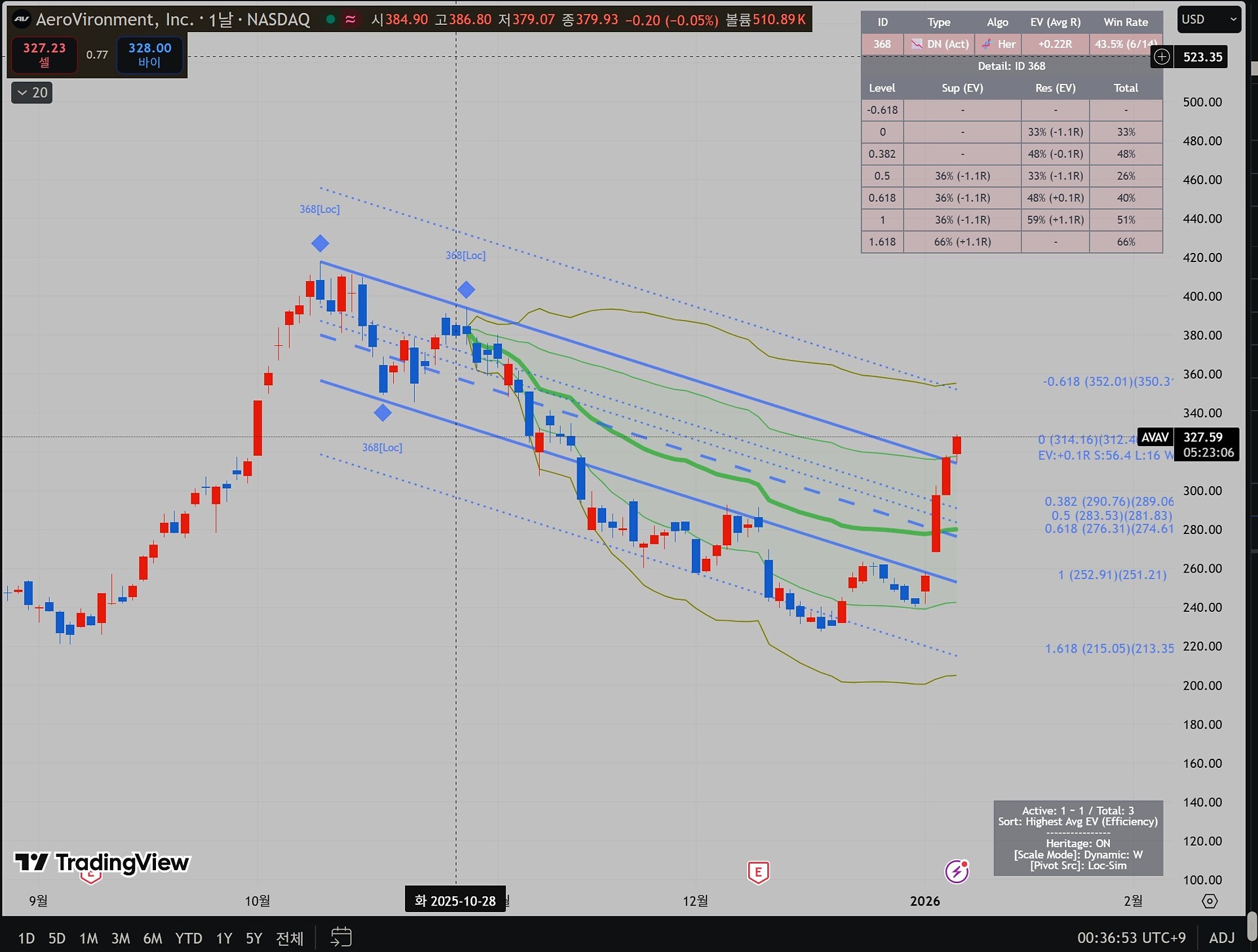Image resolution: width=1258 pixels, height=952 pixels.
Task: Open the USD currency dropdown
Action: pyautogui.click(x=1208, y=20)
